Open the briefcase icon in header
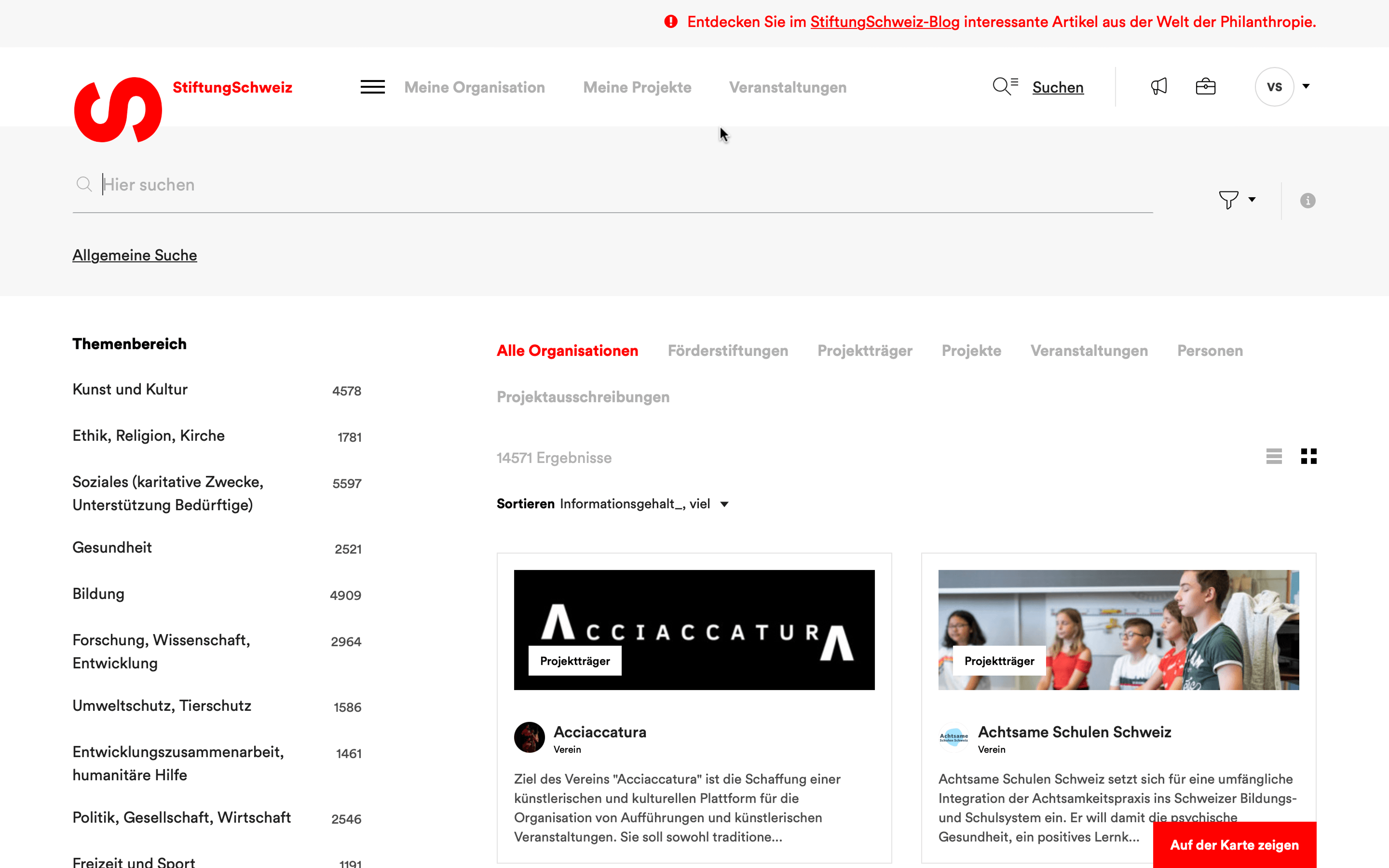The height and width of the screenshot is (868, 1389). [x=1205, y=87]
